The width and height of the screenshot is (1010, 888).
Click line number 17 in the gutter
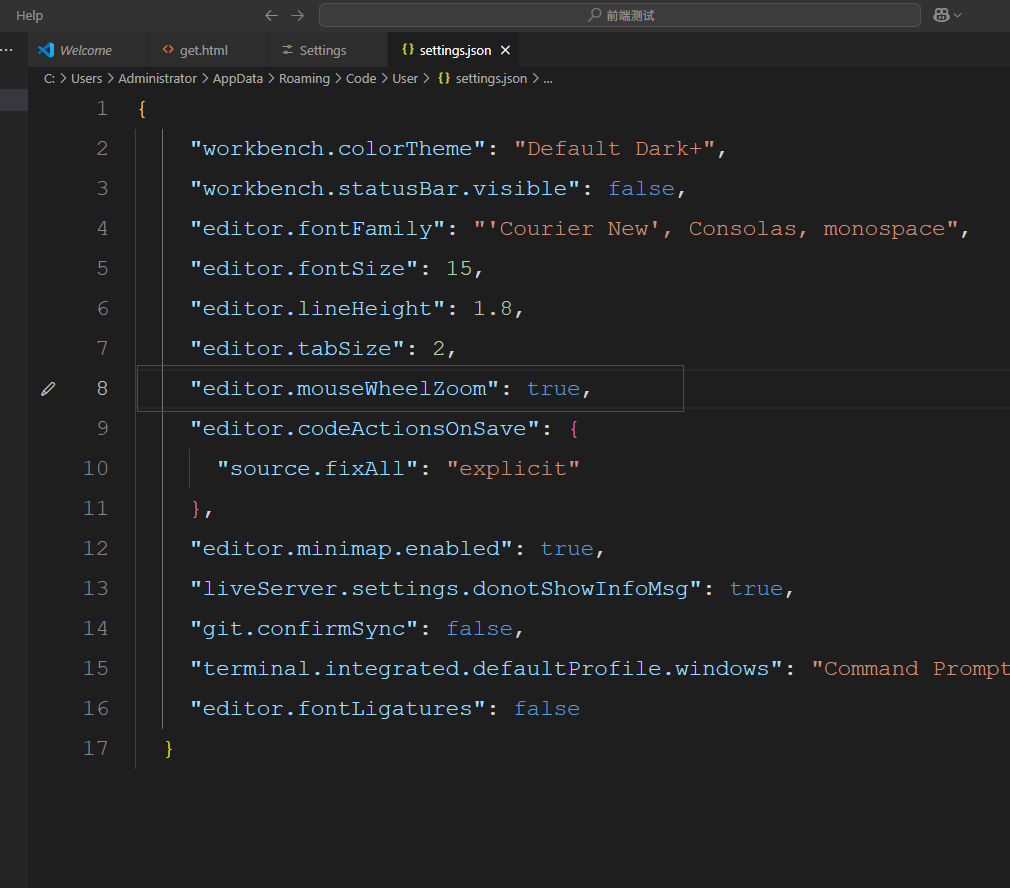95,748
